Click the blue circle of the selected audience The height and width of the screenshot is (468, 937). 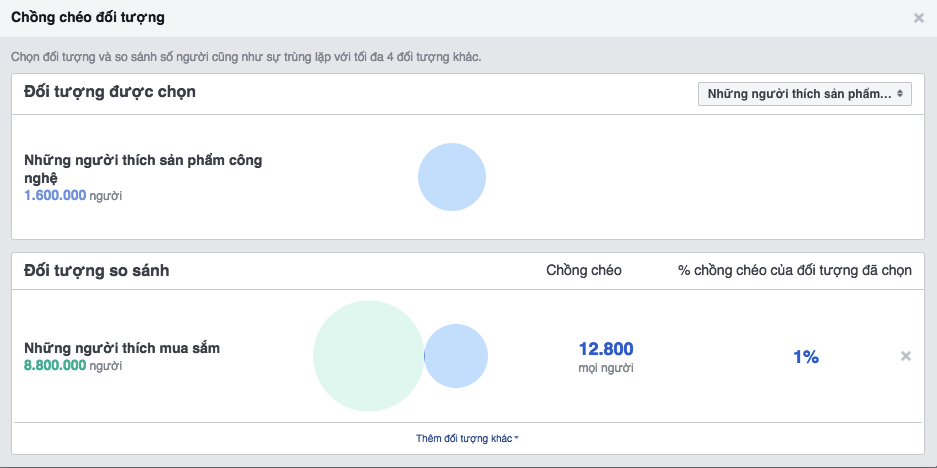(452, 177)
